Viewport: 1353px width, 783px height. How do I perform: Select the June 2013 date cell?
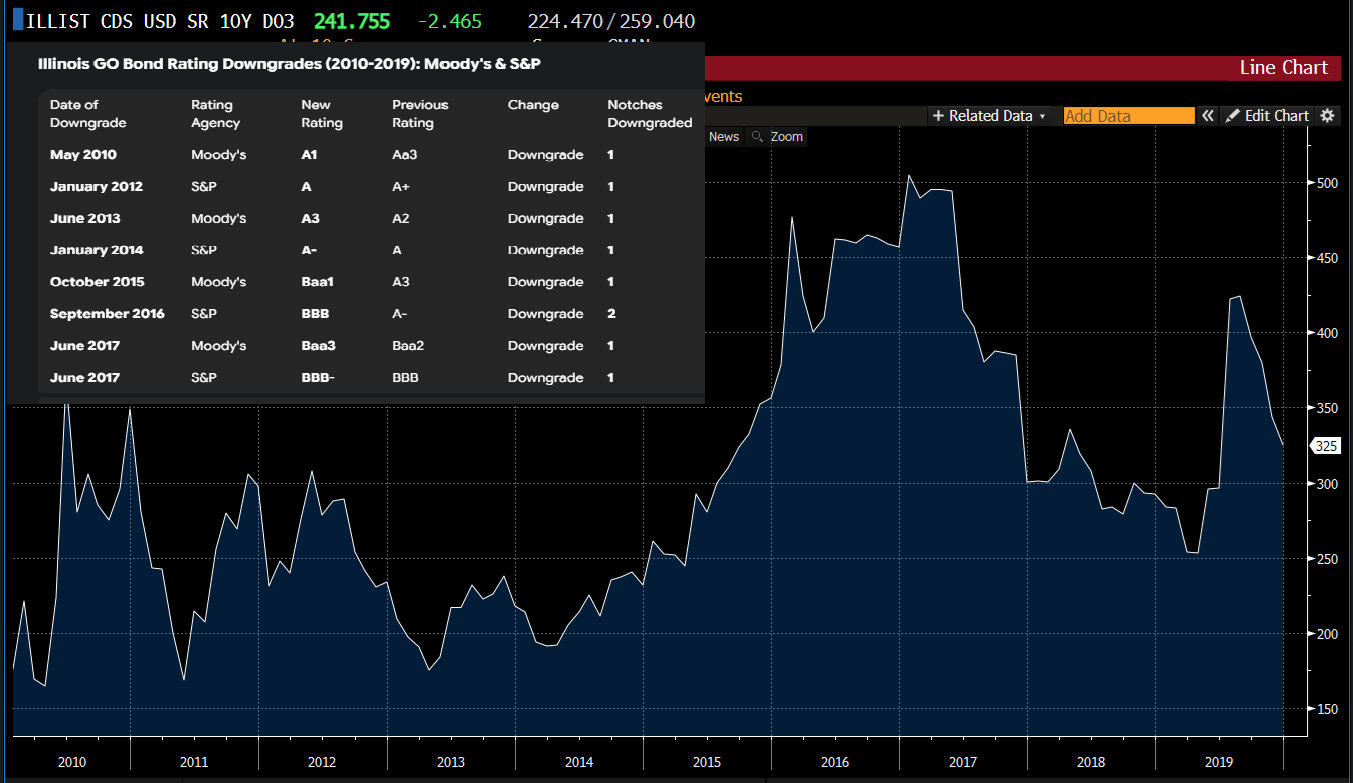tap(86, 219)
